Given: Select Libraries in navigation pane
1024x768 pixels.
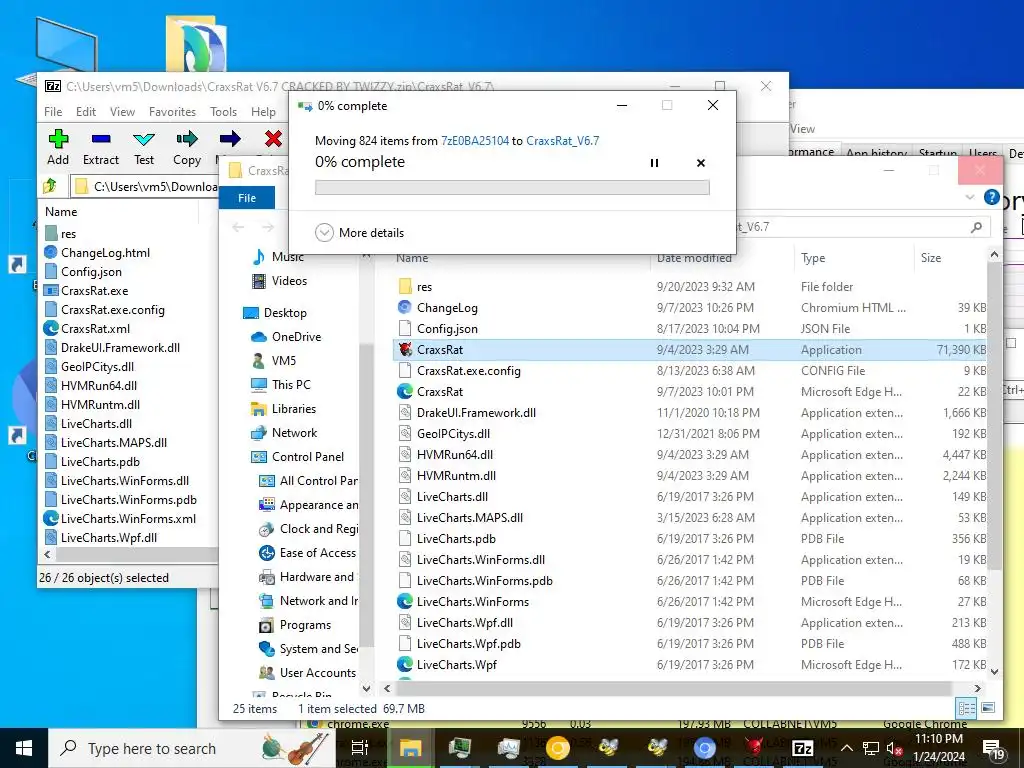Looking at the screenshot, I should pos(283,409).
